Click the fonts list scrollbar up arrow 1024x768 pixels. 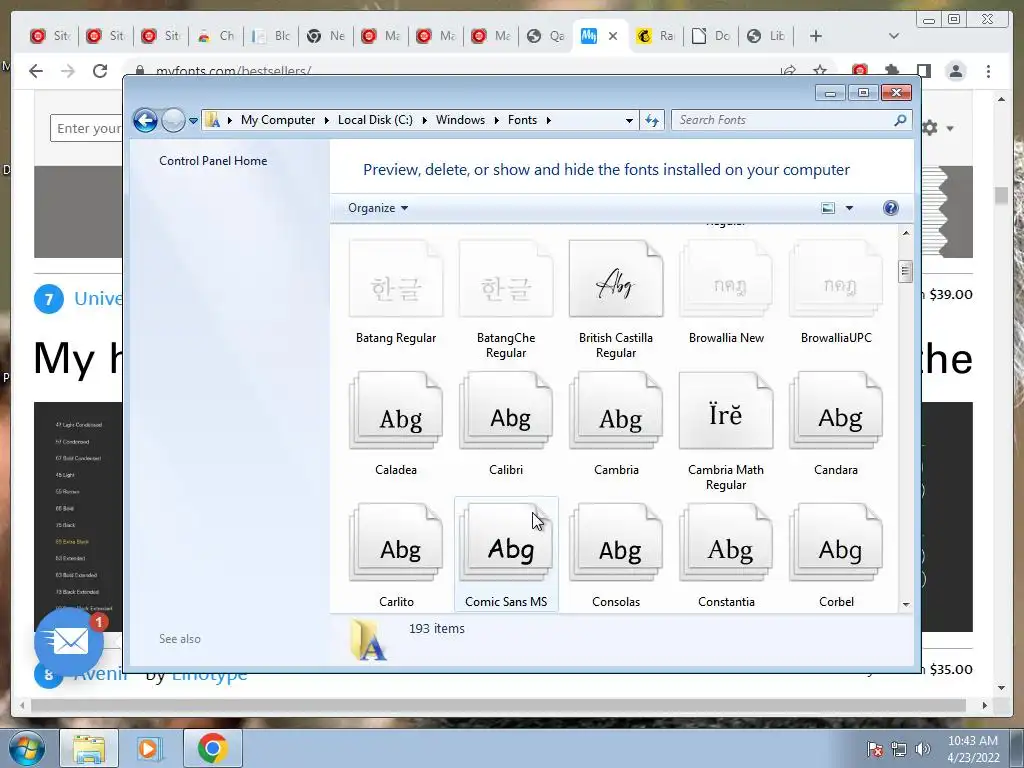click(906, 233)
